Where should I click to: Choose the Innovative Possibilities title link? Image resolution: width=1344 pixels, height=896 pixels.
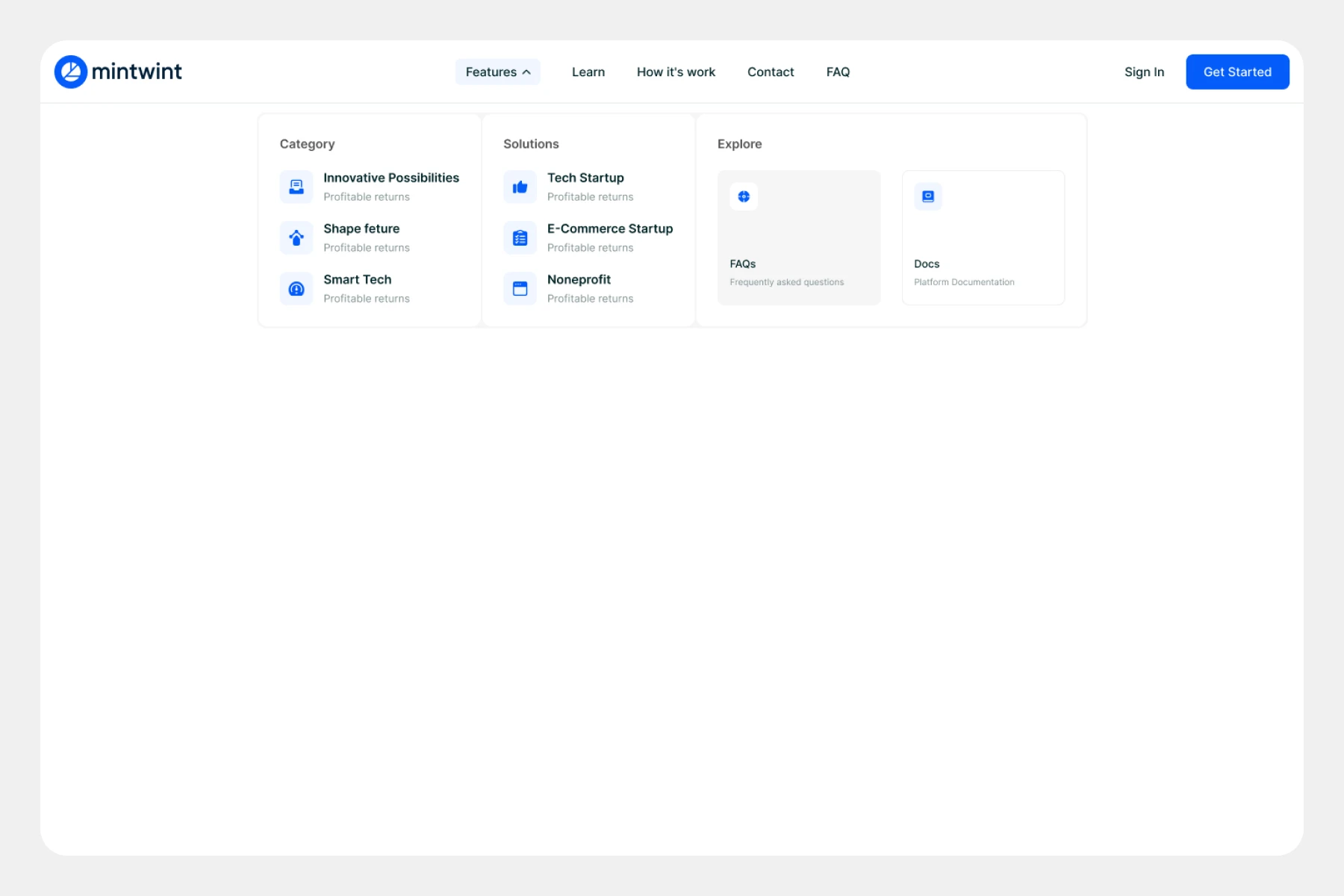click(391, 178)
